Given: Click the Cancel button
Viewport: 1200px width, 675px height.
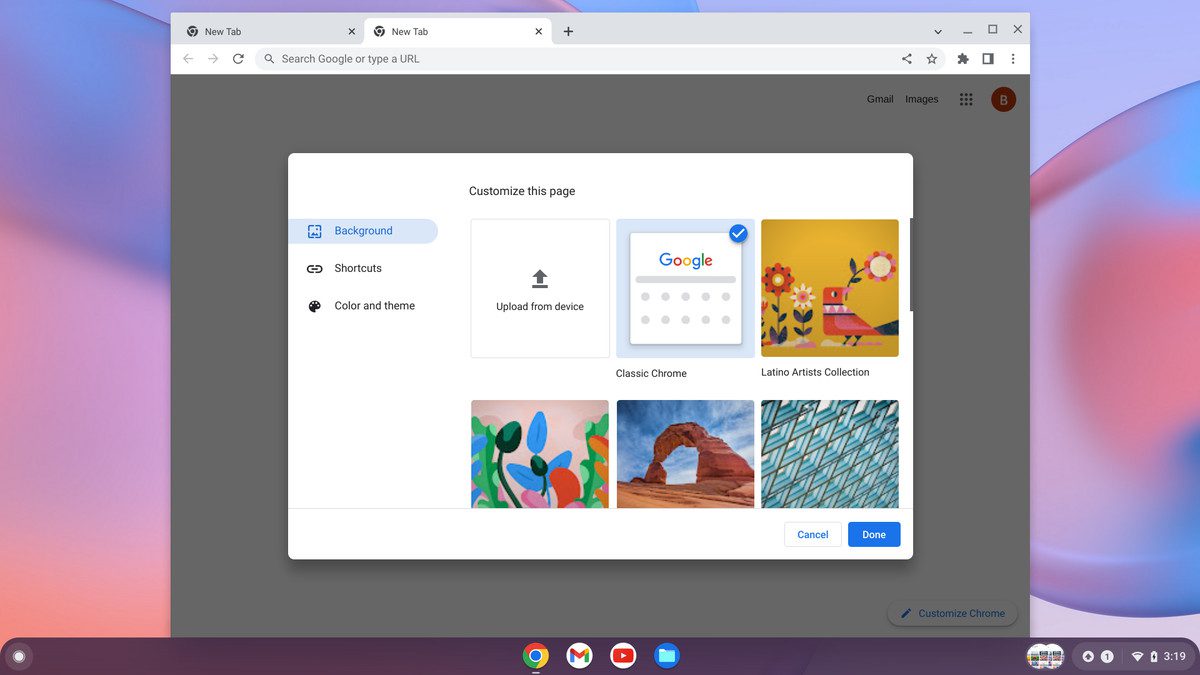Looking at the screenshot, I should pyautogui.click(x=812, y=535).
